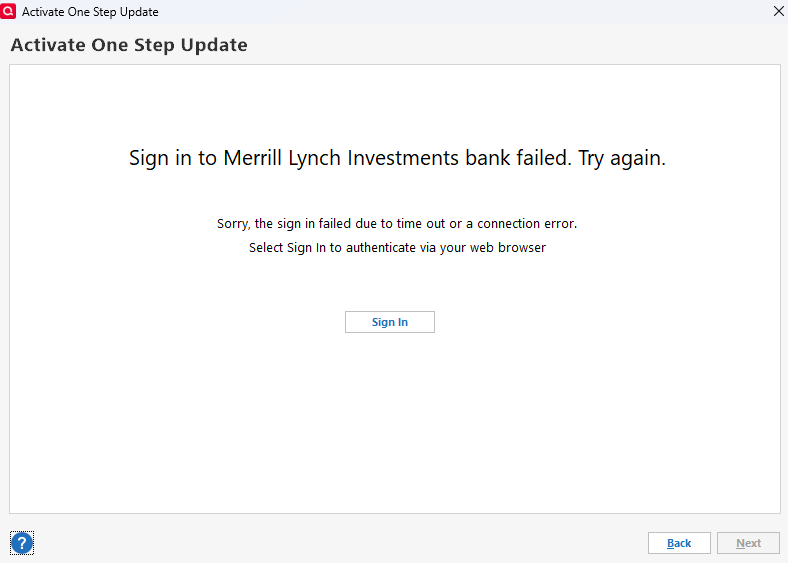Click the words Merrill Lynch Investments in headline
This screenshot has height=563, width=788.
tap(341, 158)
